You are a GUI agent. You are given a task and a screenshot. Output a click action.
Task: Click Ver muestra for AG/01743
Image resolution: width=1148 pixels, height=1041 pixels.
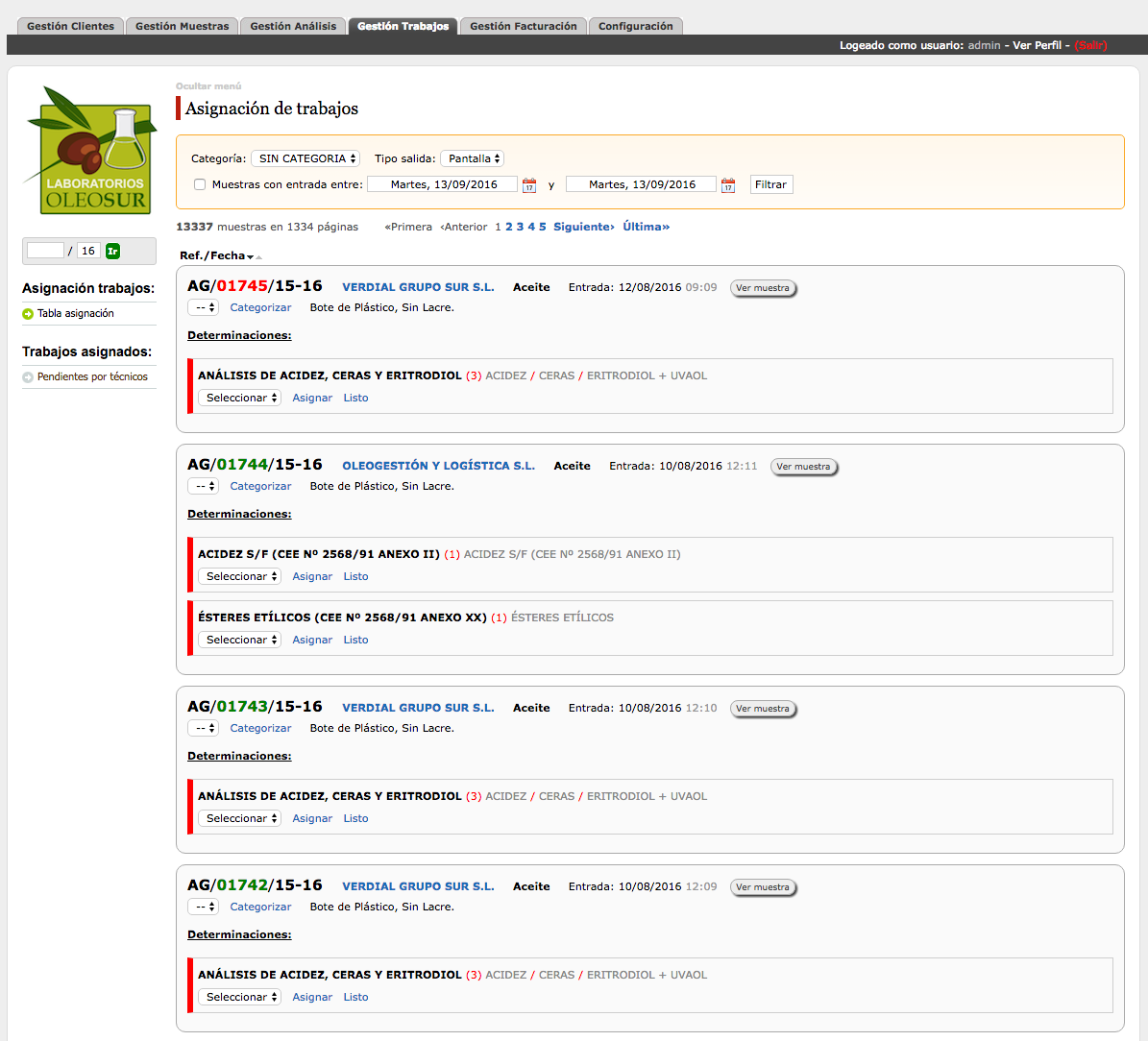coord(763,709)
